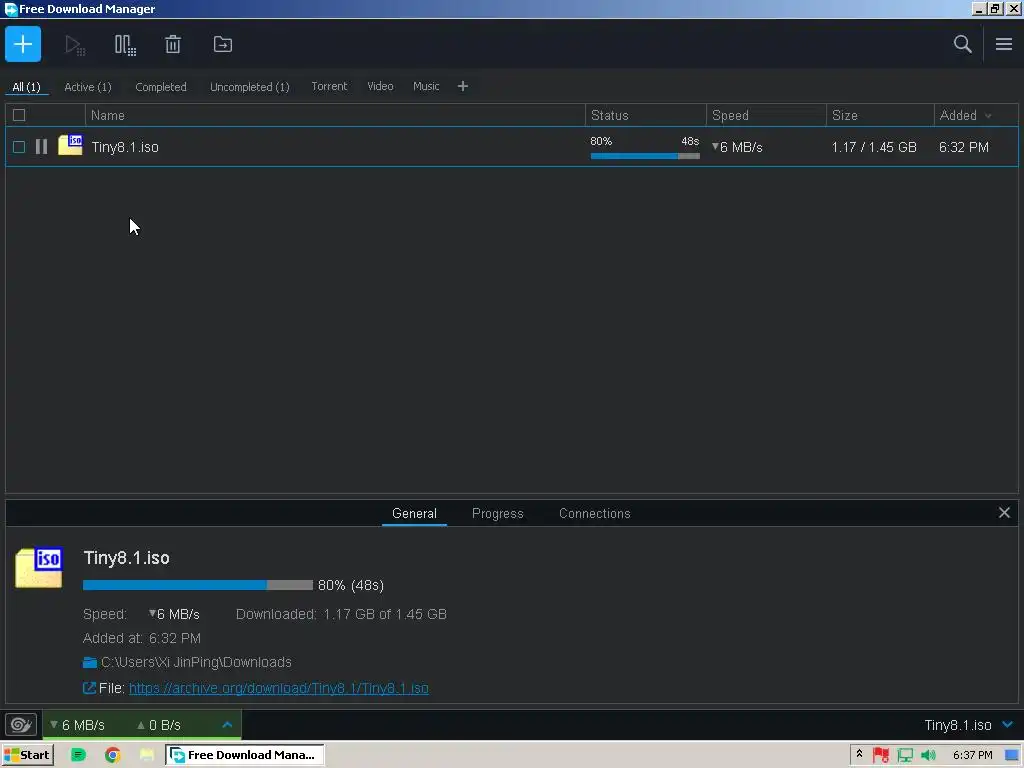Click the Downloads folder path
Screen dimensions: 1024x768
click(196, 662)
